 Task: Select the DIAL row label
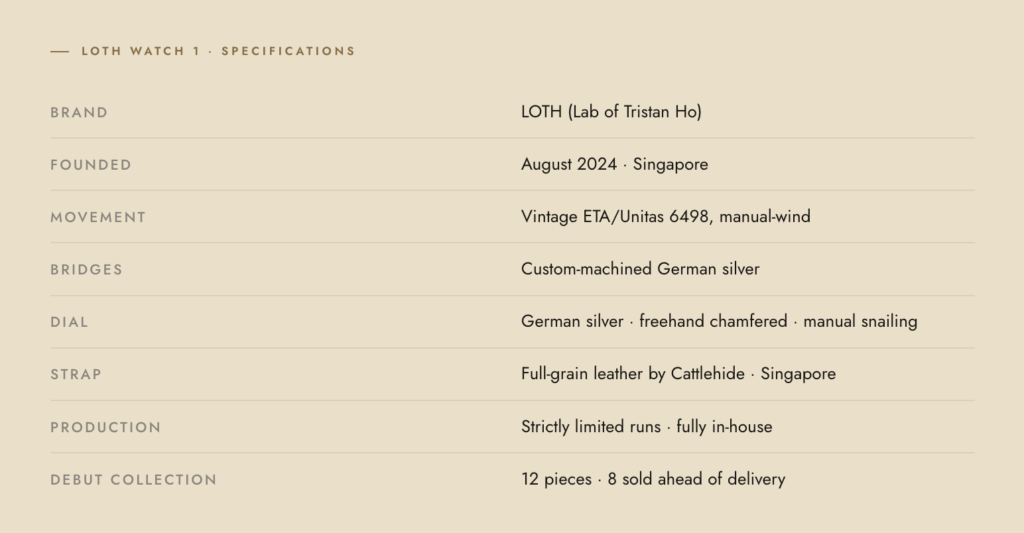(x=69, y=322)
